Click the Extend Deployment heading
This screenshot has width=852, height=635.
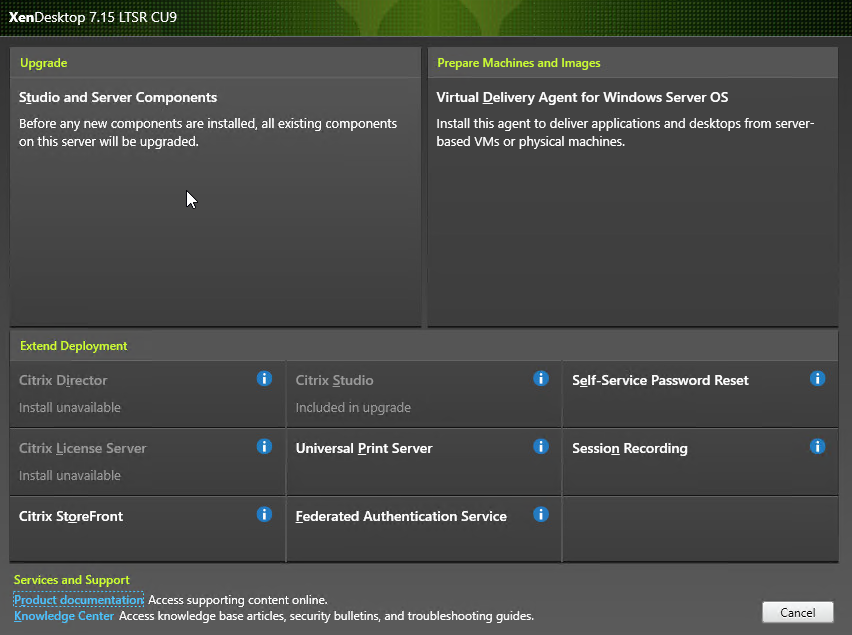click(73, 346)
